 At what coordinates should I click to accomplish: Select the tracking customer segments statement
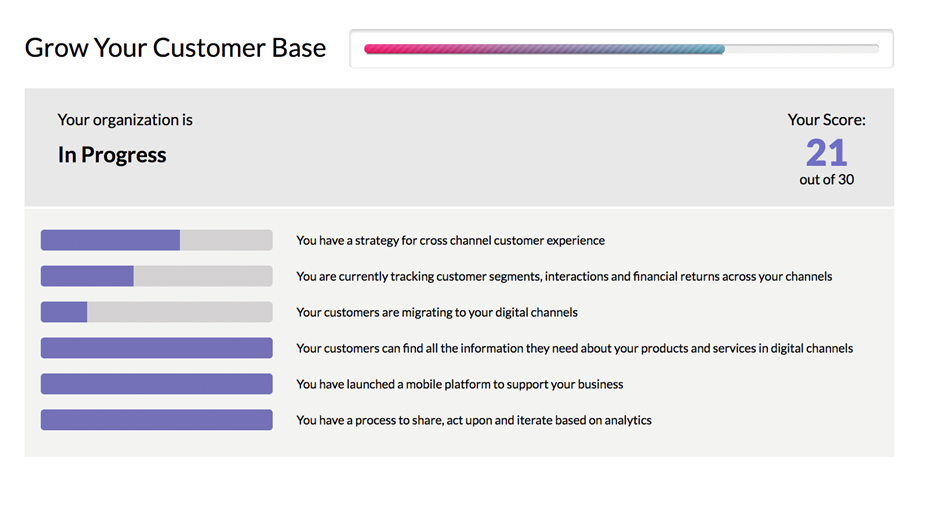(564, 276)
